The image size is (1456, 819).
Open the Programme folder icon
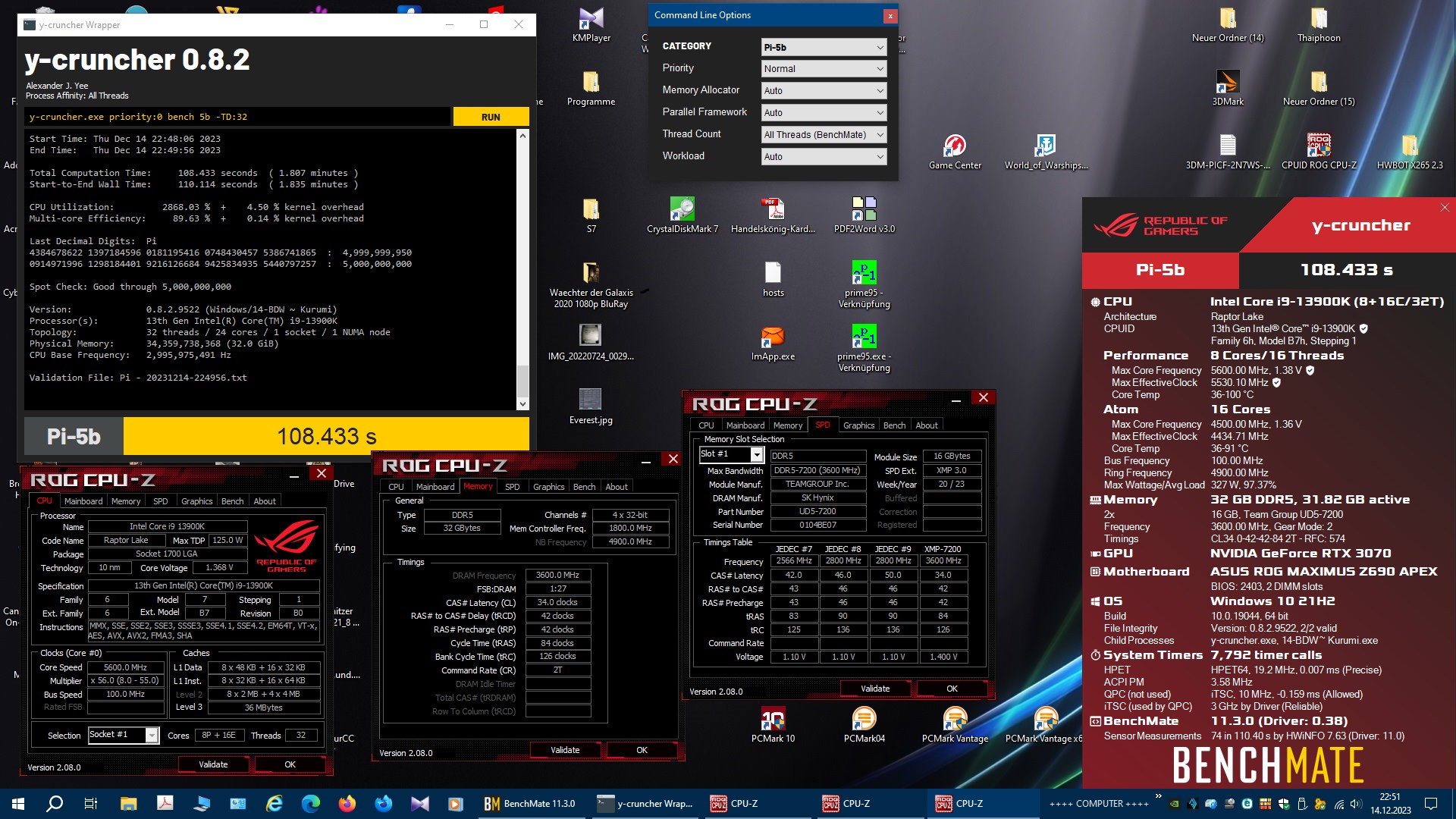pyautogui.click(x=591, y=87)
